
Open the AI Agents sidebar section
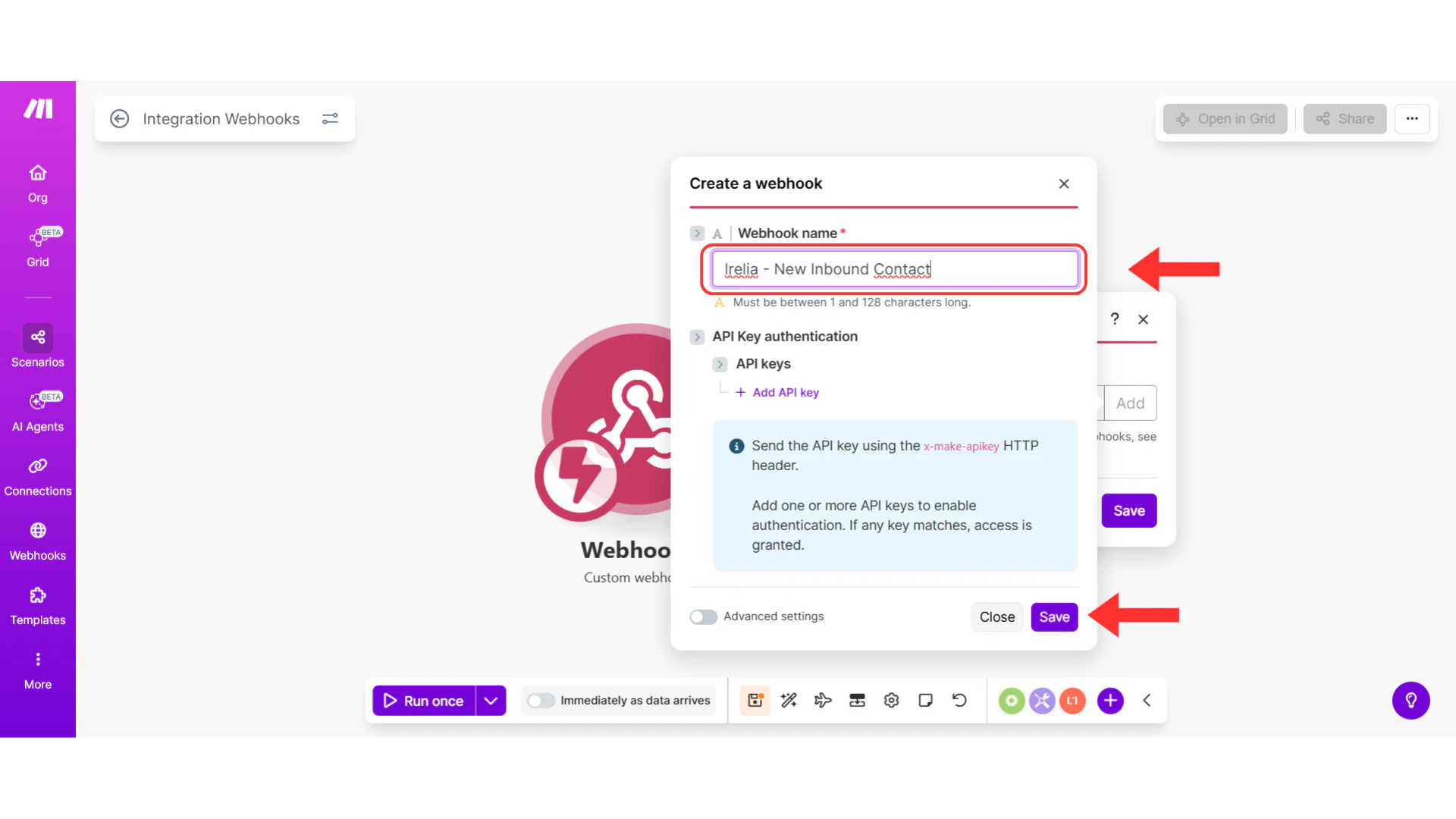[x=37, y=411]
